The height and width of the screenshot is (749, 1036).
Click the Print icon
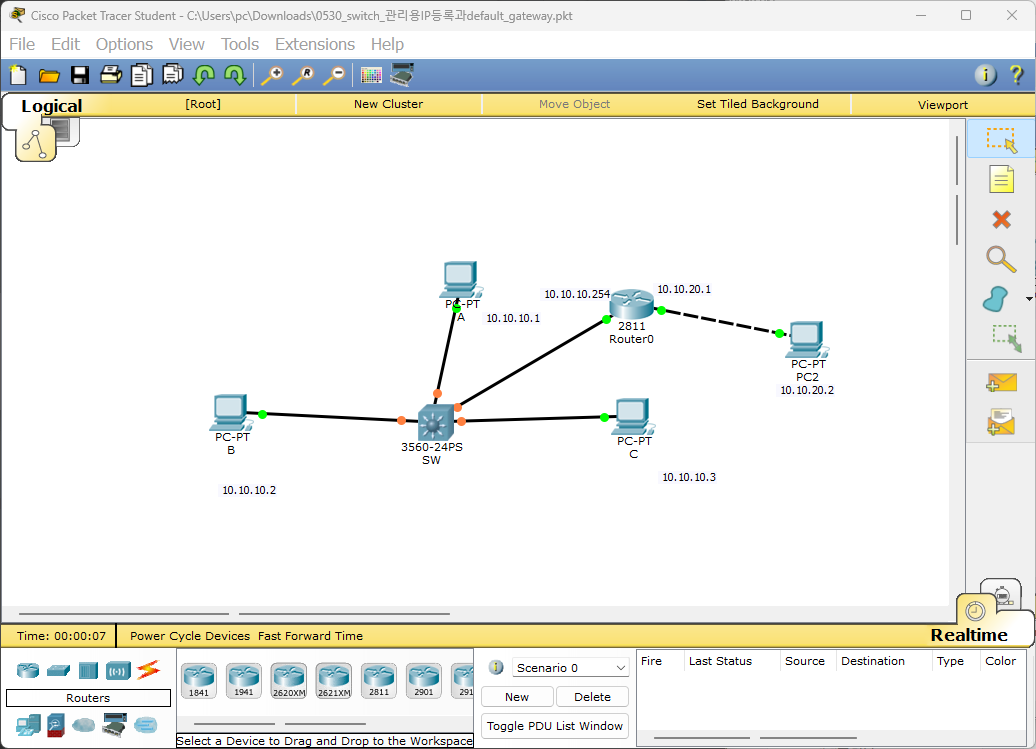click(111, 75)
